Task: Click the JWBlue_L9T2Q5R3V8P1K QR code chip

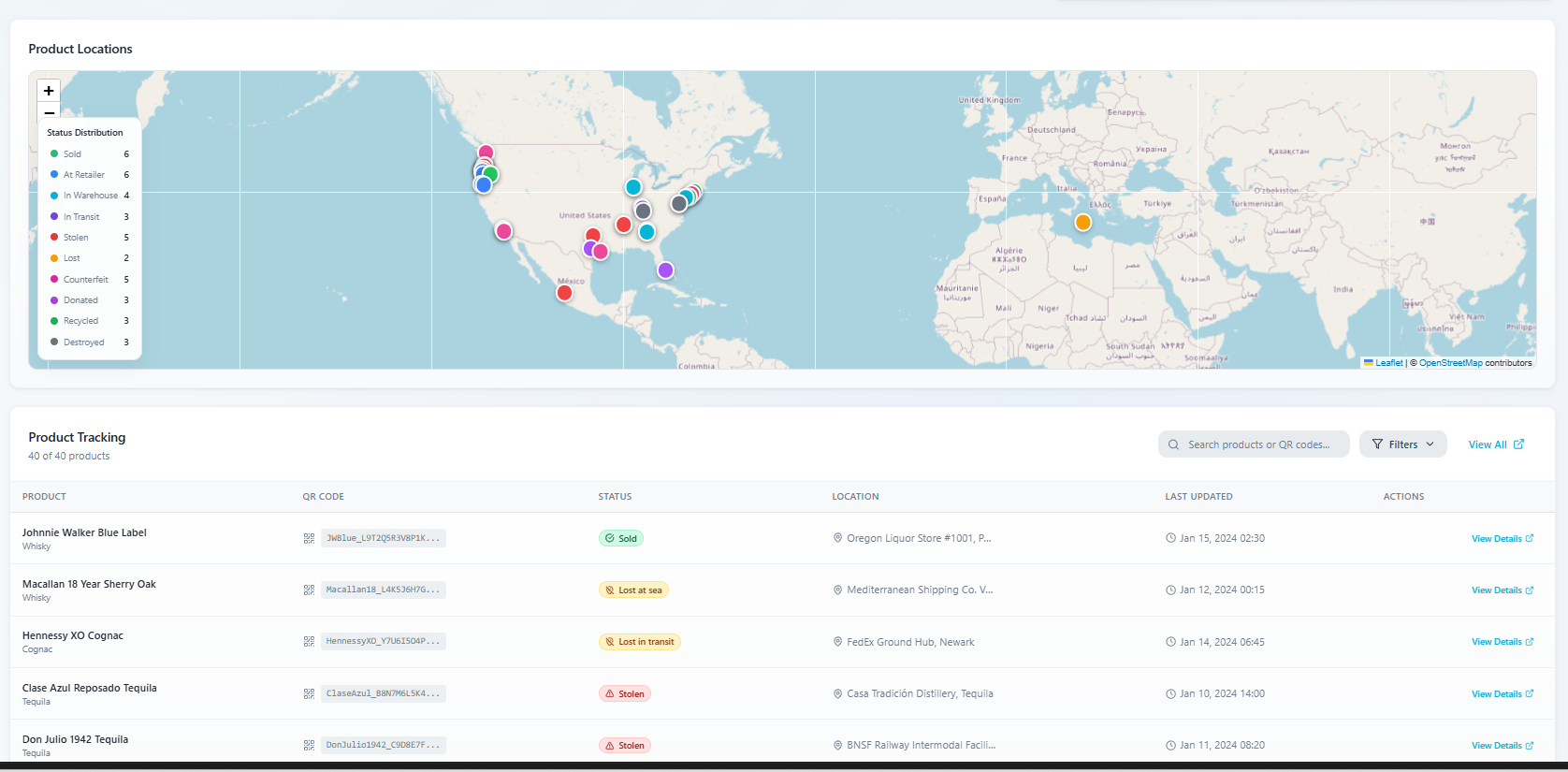Action: pyautogui.click(x=384, y=538)
